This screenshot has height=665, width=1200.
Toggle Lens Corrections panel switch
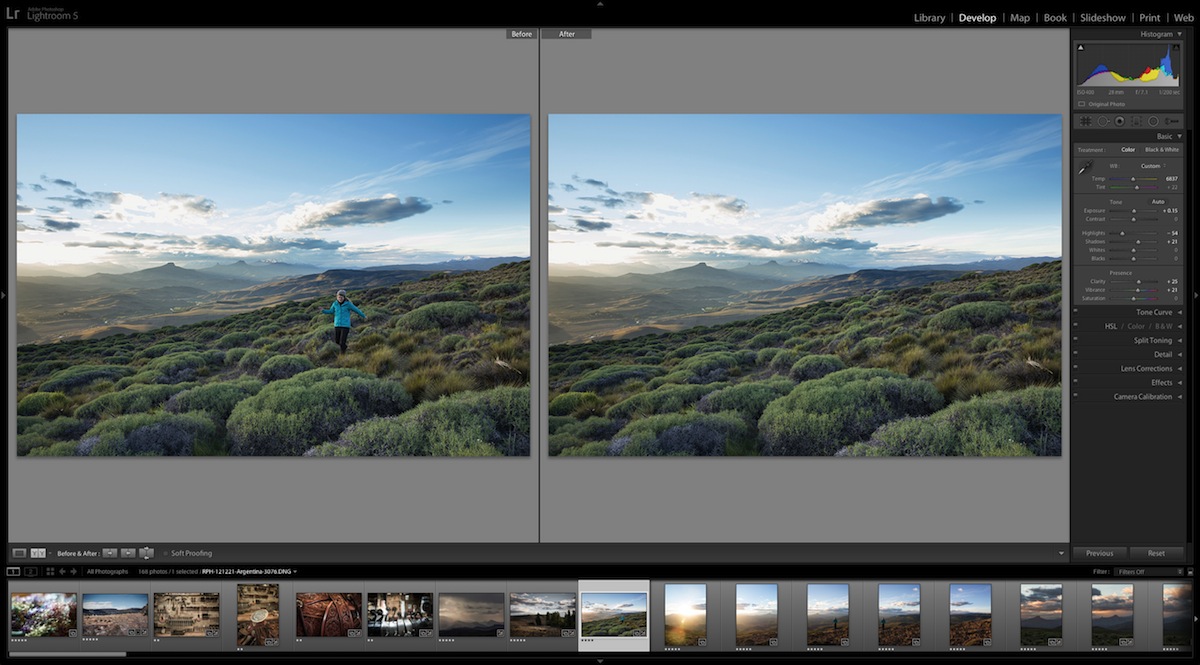1075,367
